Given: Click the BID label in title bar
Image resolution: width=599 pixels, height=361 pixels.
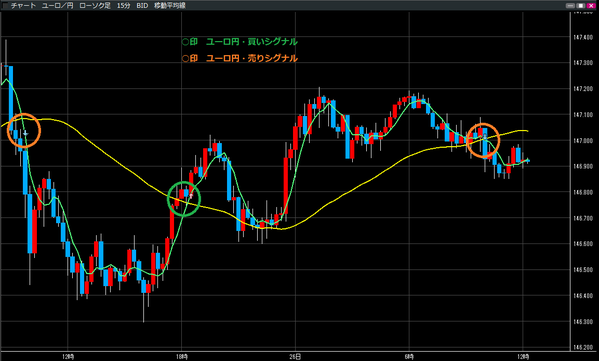Looking at the screenshot, I should [142, 6].
